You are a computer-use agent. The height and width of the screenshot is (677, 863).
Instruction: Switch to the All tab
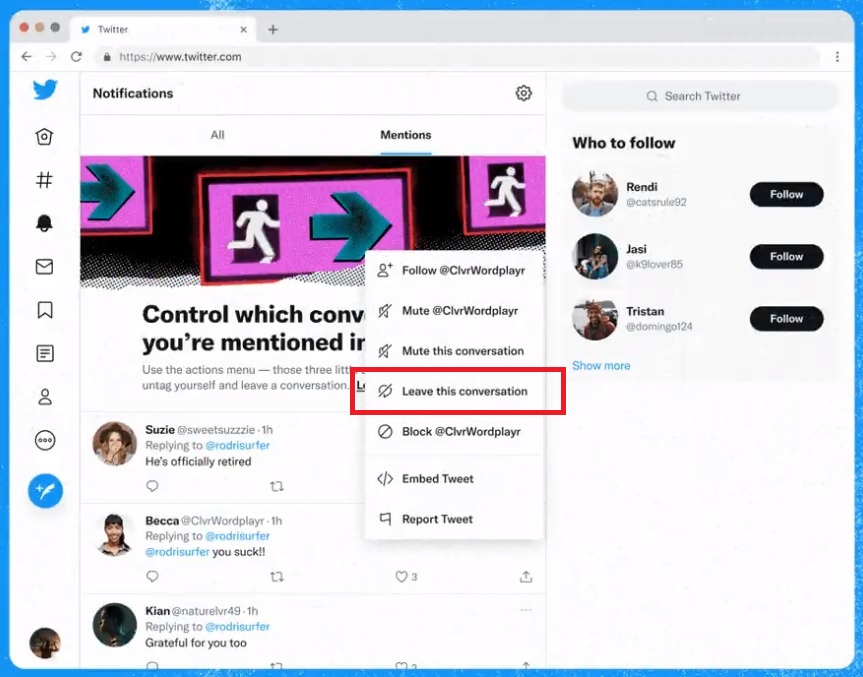(217, 135)
